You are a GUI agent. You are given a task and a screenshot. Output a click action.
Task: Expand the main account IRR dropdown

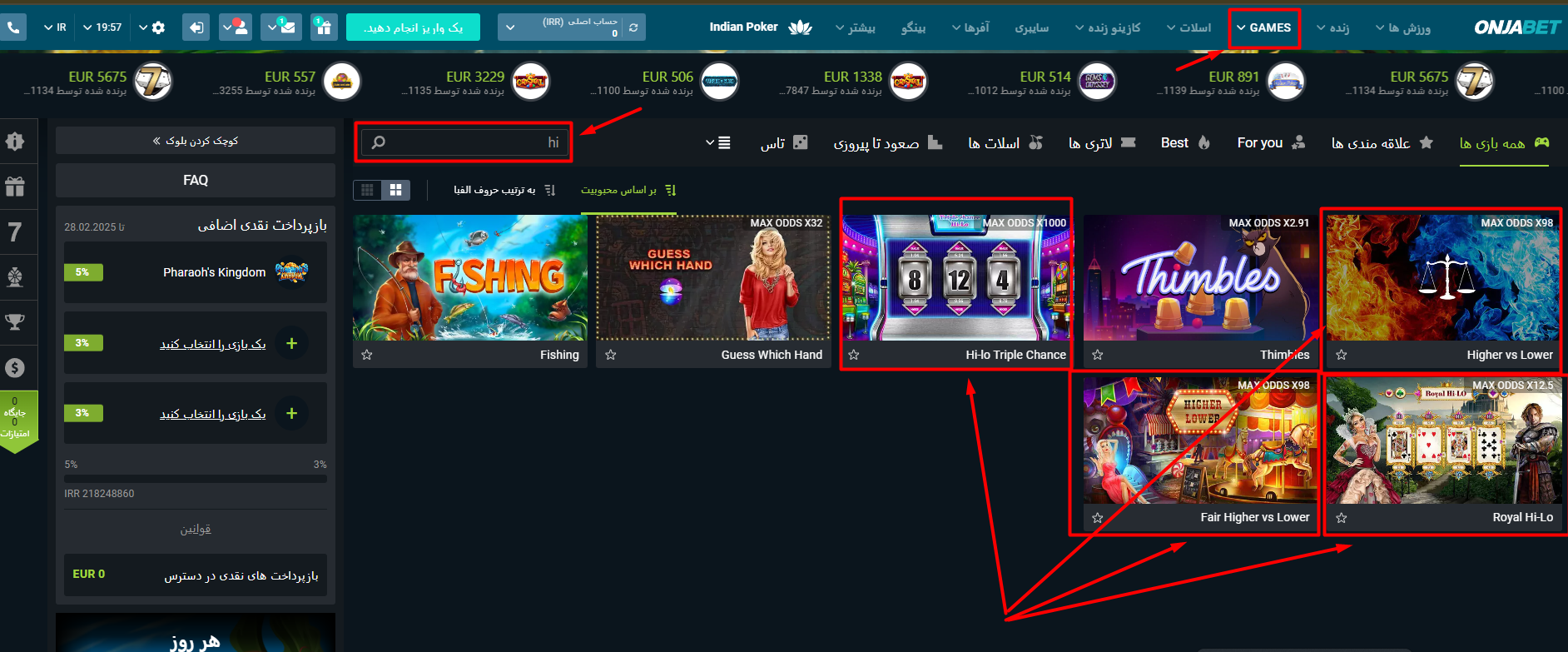(x=510, y=27)
